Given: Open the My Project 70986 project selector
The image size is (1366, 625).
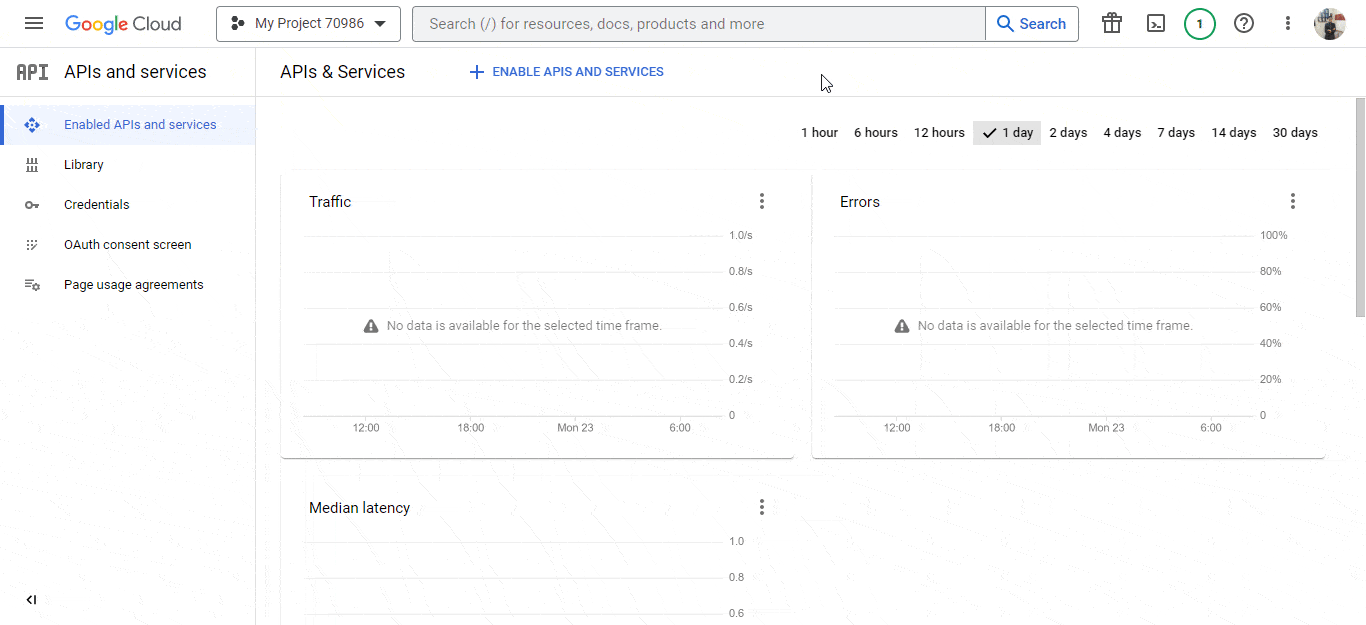Looking at the screenshot, I should click(308, 24).
